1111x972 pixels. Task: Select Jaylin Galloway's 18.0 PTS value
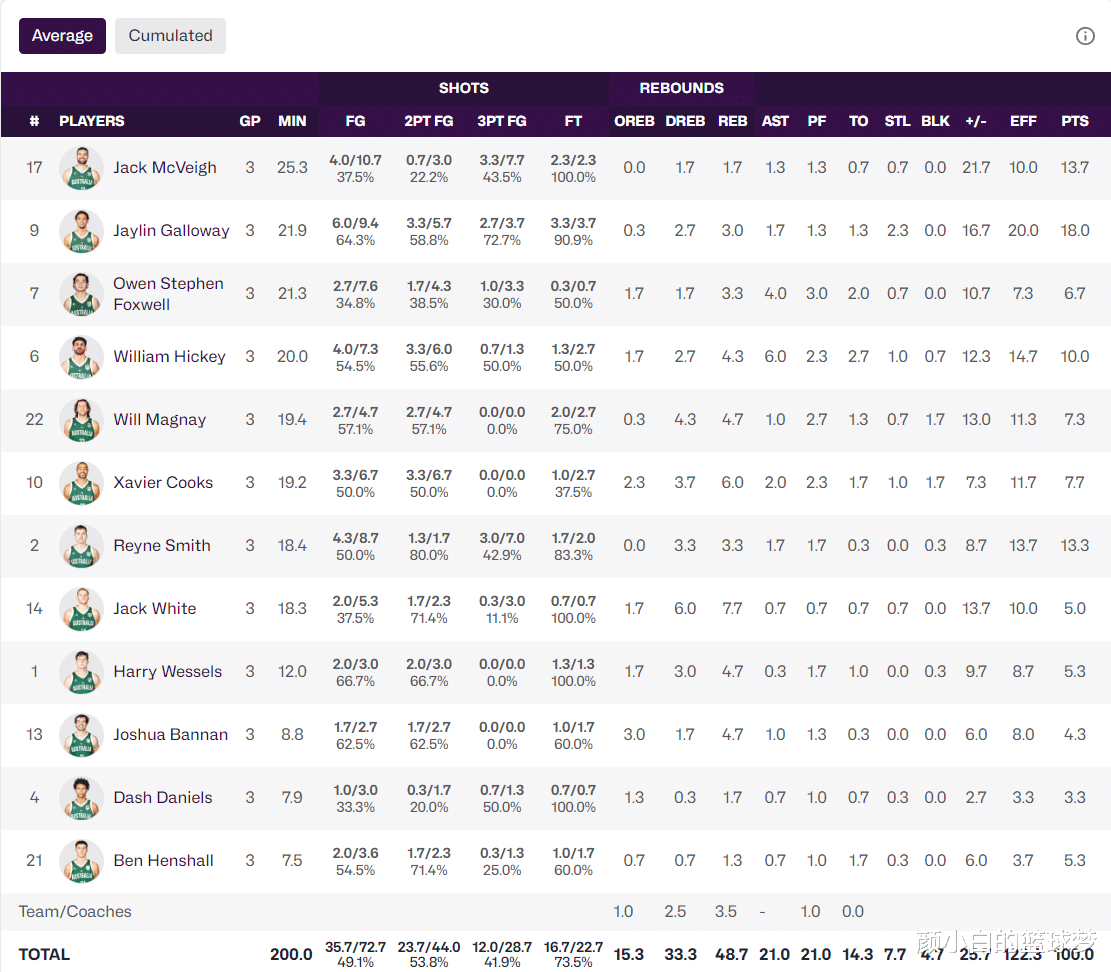[1075, 231]
